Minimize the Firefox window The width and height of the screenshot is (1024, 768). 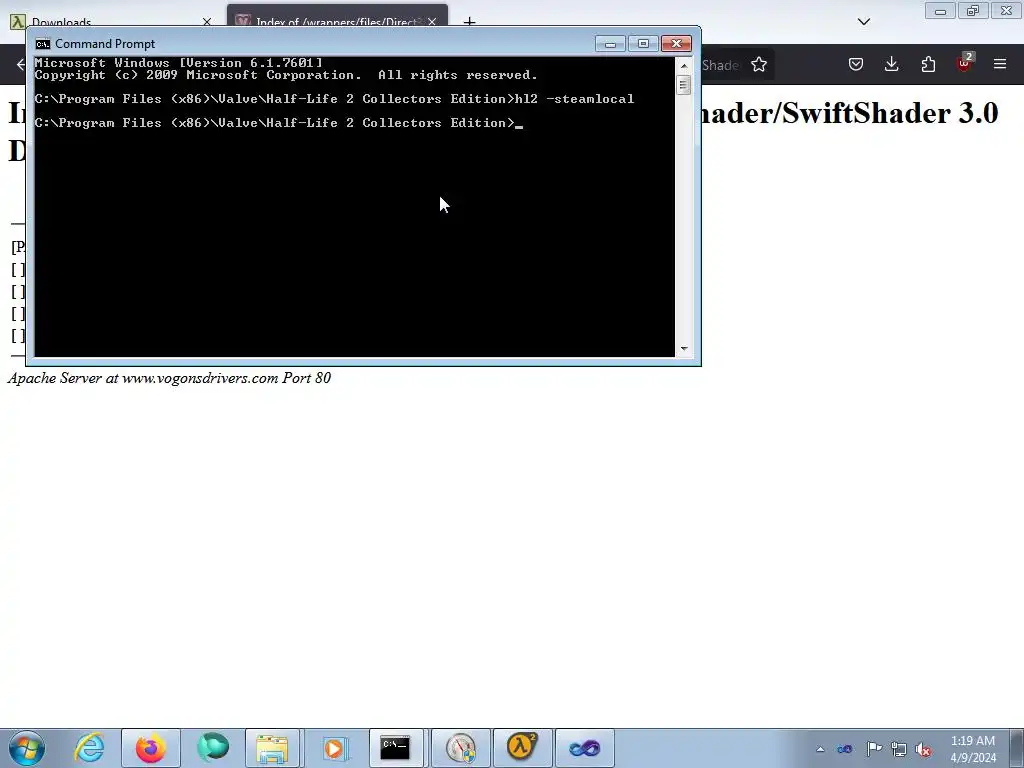(x=940, y=11)
